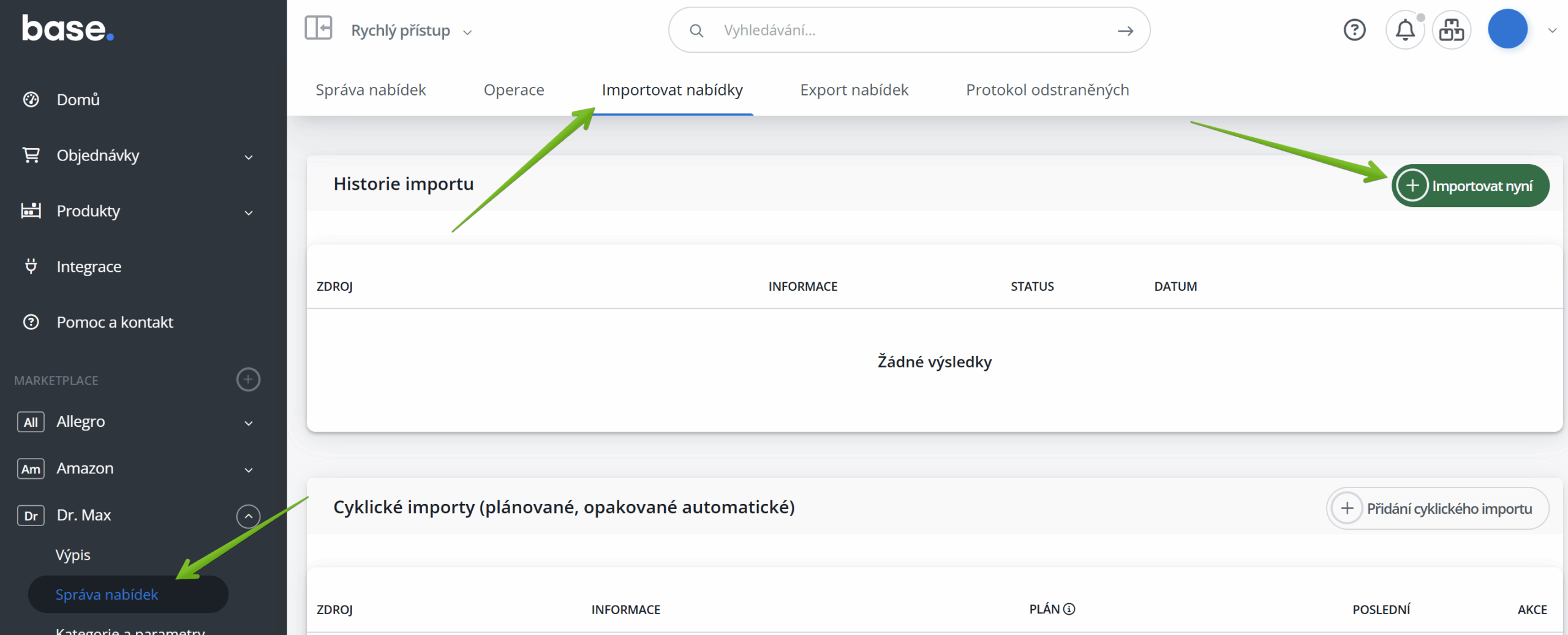Open notifications bell icon
Viewport: 1568px width, 635px height.
click(1405, 29)
